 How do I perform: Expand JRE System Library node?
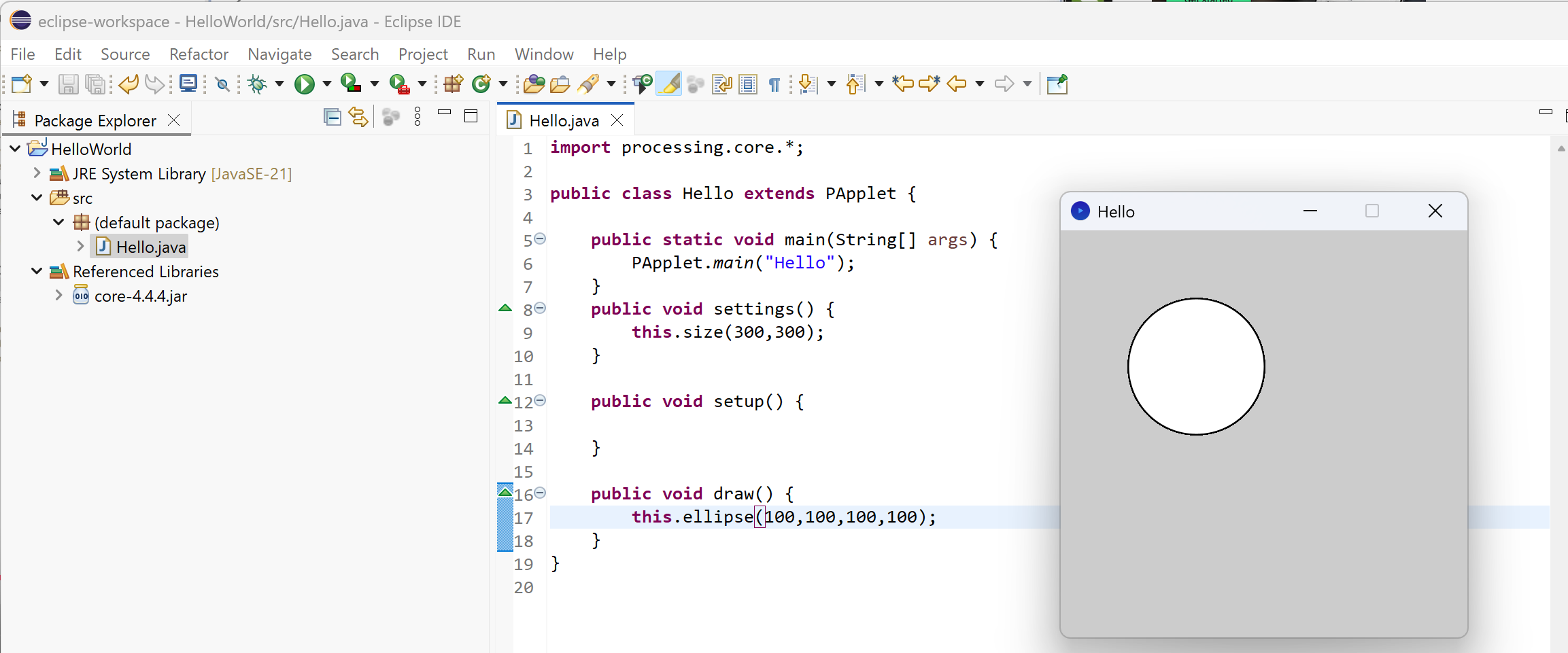click(37, 173)
